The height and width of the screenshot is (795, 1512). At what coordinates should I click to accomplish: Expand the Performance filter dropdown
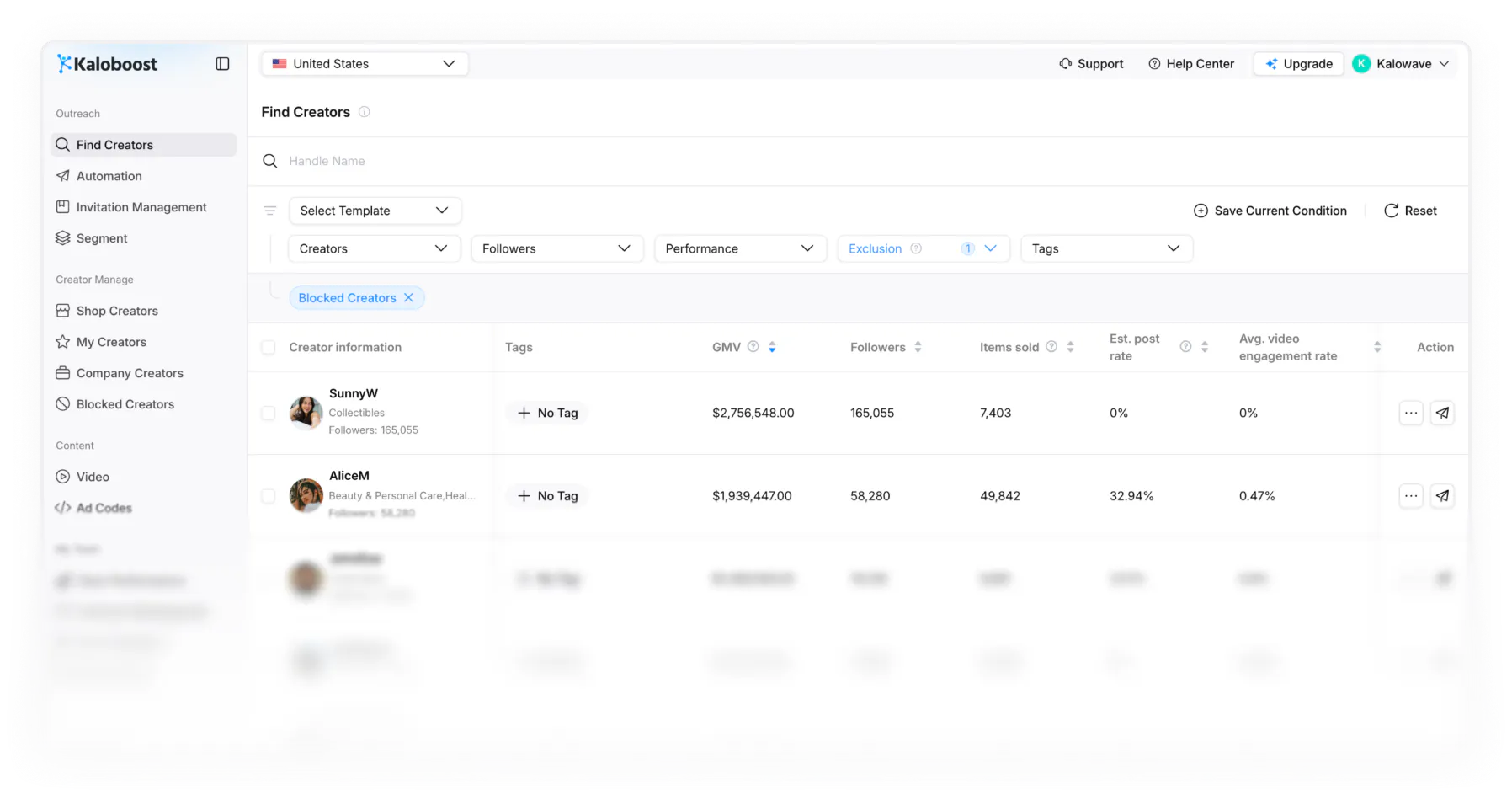click(740, 248)
